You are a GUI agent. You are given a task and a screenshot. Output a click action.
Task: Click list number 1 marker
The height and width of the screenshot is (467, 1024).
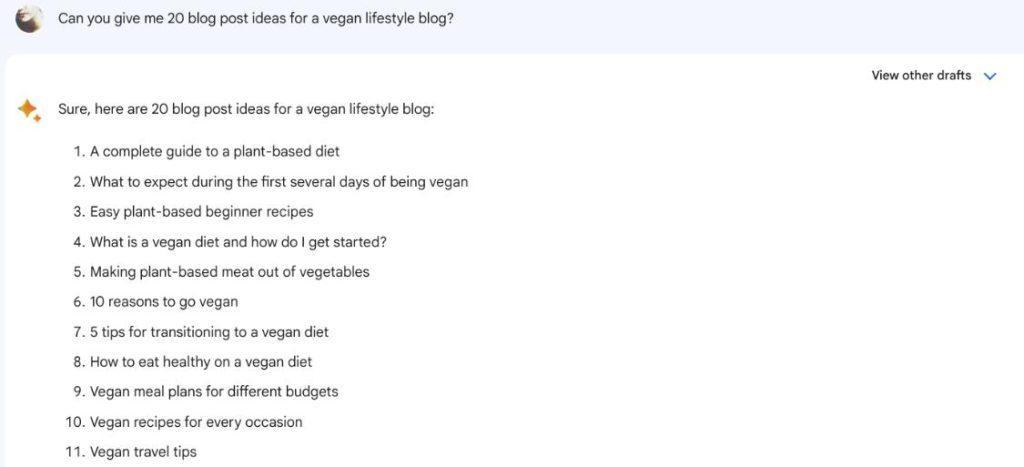tap(77, 152)
